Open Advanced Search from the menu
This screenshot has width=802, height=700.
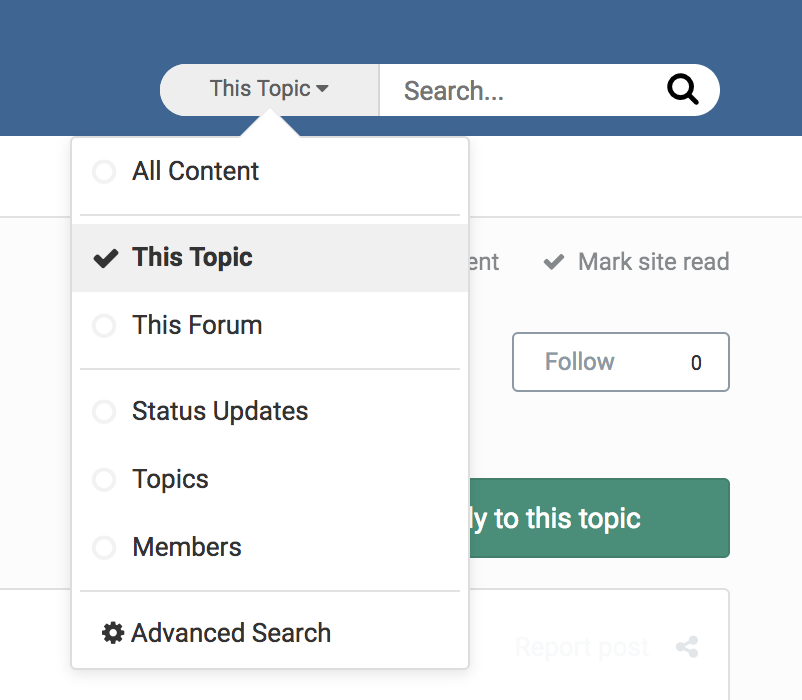pyautogui.click(x=231, y=633)
